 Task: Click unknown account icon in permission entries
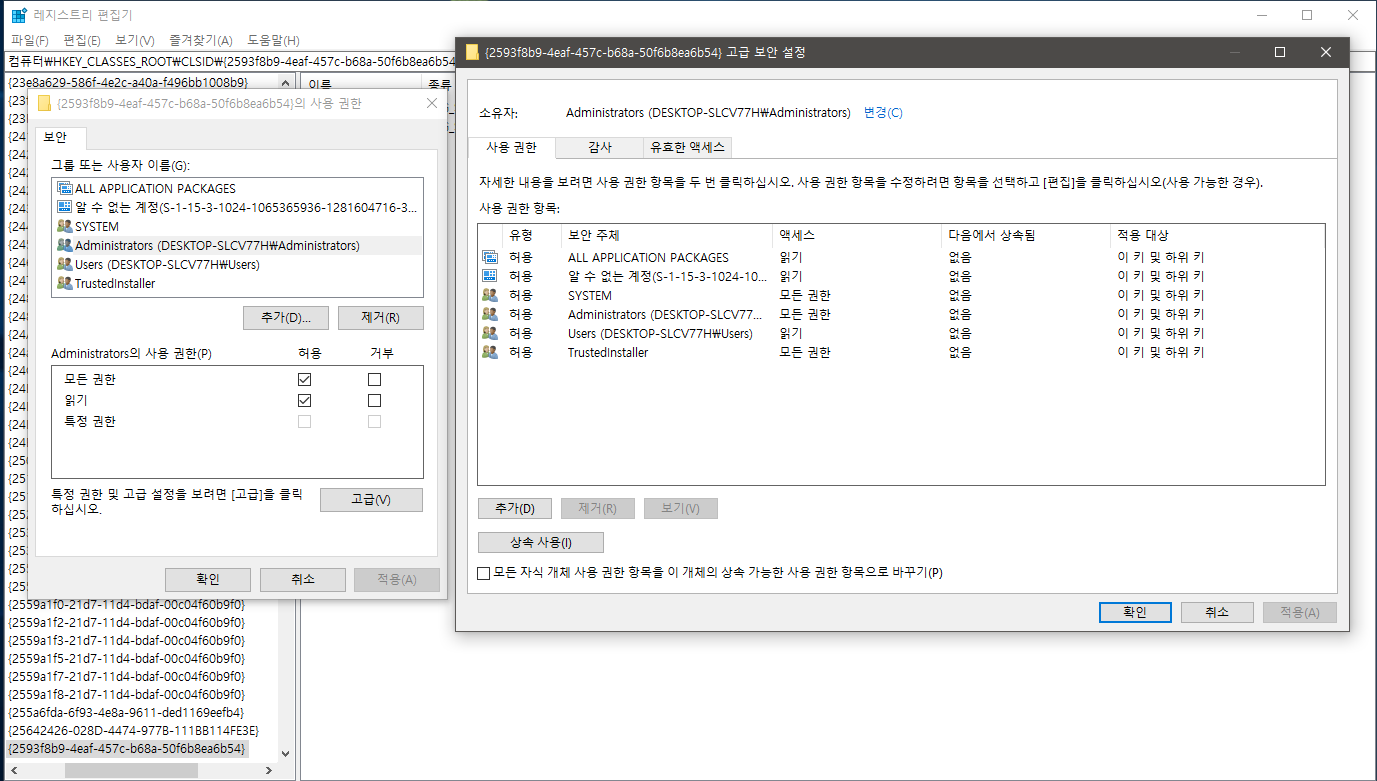coord(490,276)
